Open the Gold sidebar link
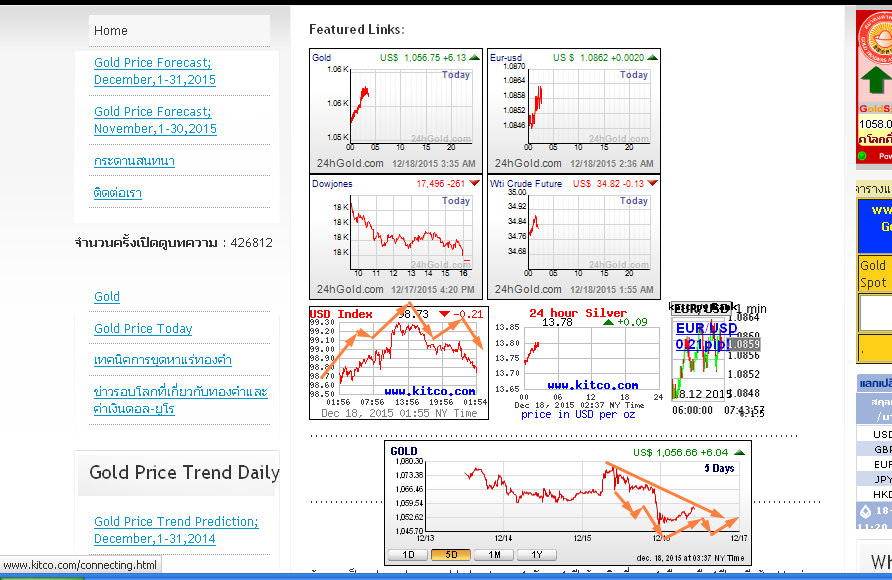The image size is (892, 580). (x=107, y=297)
